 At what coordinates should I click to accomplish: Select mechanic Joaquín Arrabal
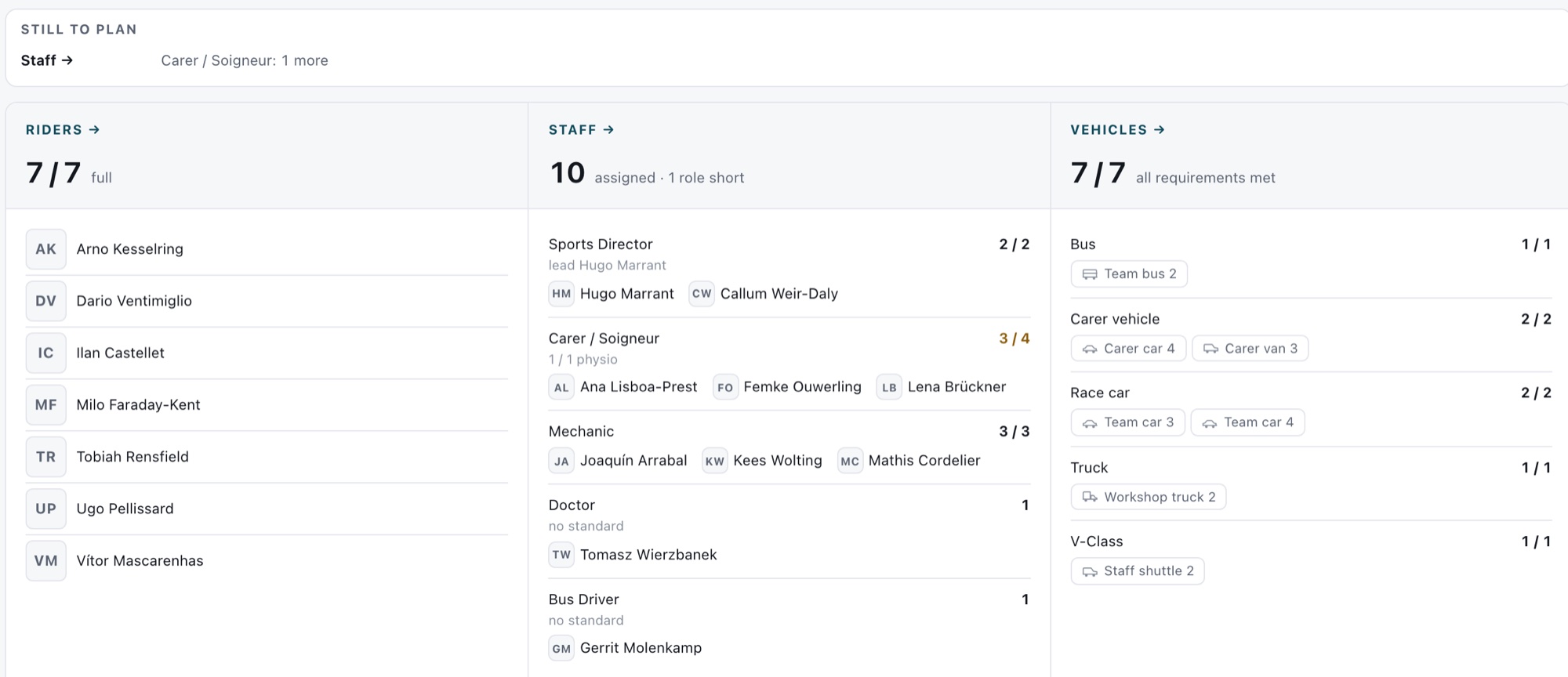[618, 461]
